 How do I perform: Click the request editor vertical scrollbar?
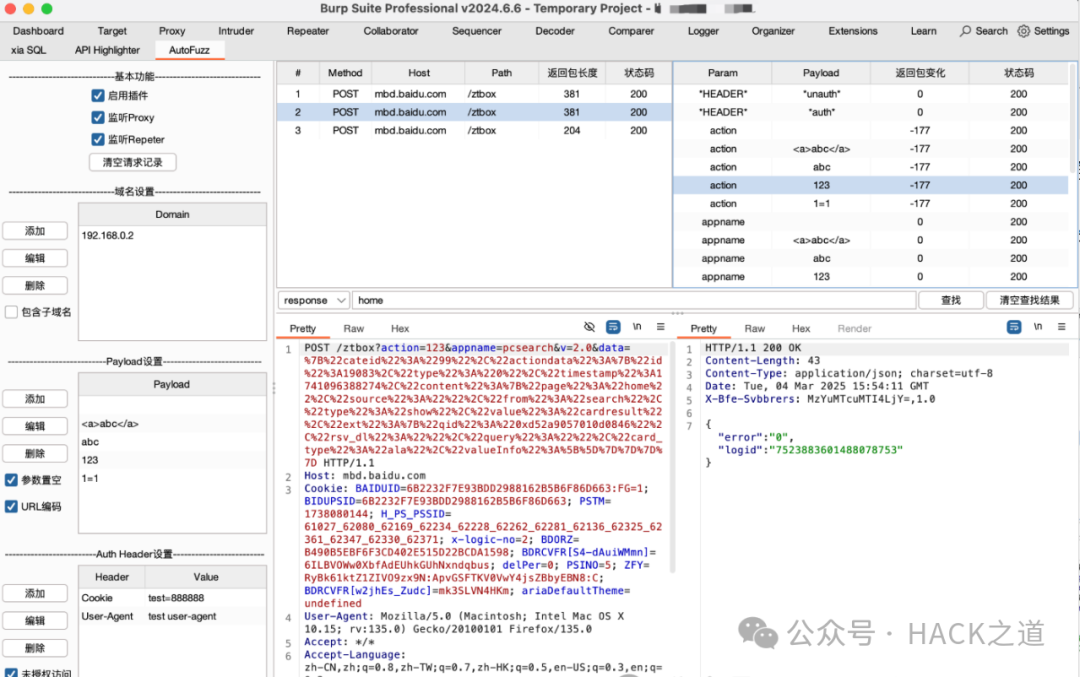point(672,457)
